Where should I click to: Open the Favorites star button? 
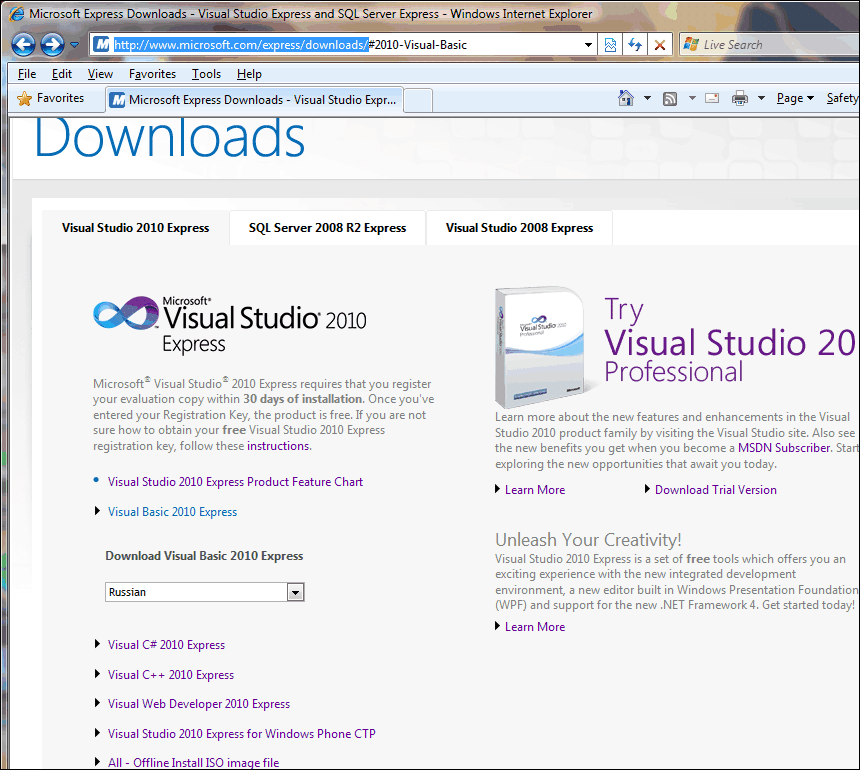[x=50, y=98]
